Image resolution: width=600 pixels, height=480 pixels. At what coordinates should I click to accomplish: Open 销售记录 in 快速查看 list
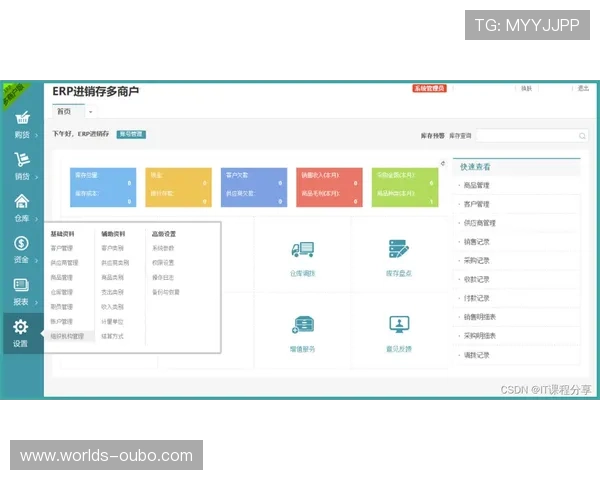[x=476, y=242]
